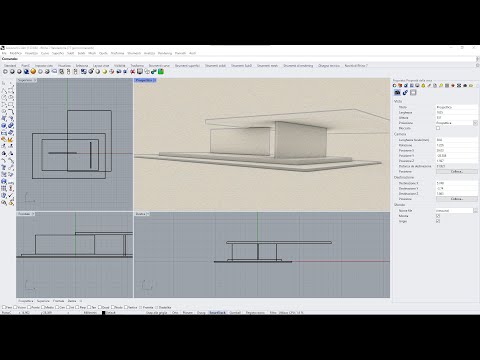This screenshot has width=480, height=360.
Task: Click the yellow magnifier icon in panel row
Action: click(x=441, y=86)
